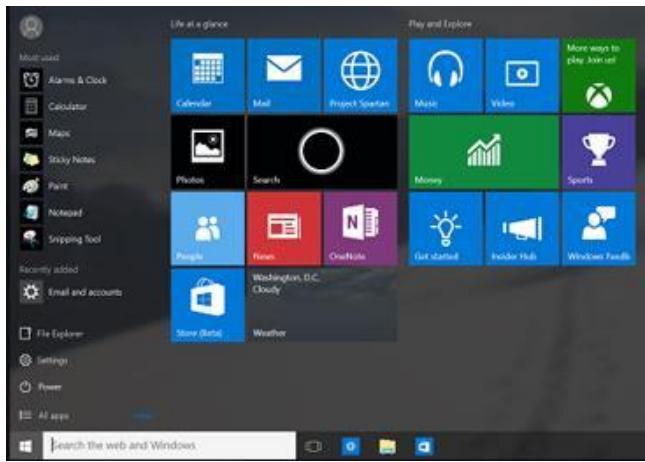Click the Life at a glance group header
Screen dimensions: 645x462
(199, 24)
